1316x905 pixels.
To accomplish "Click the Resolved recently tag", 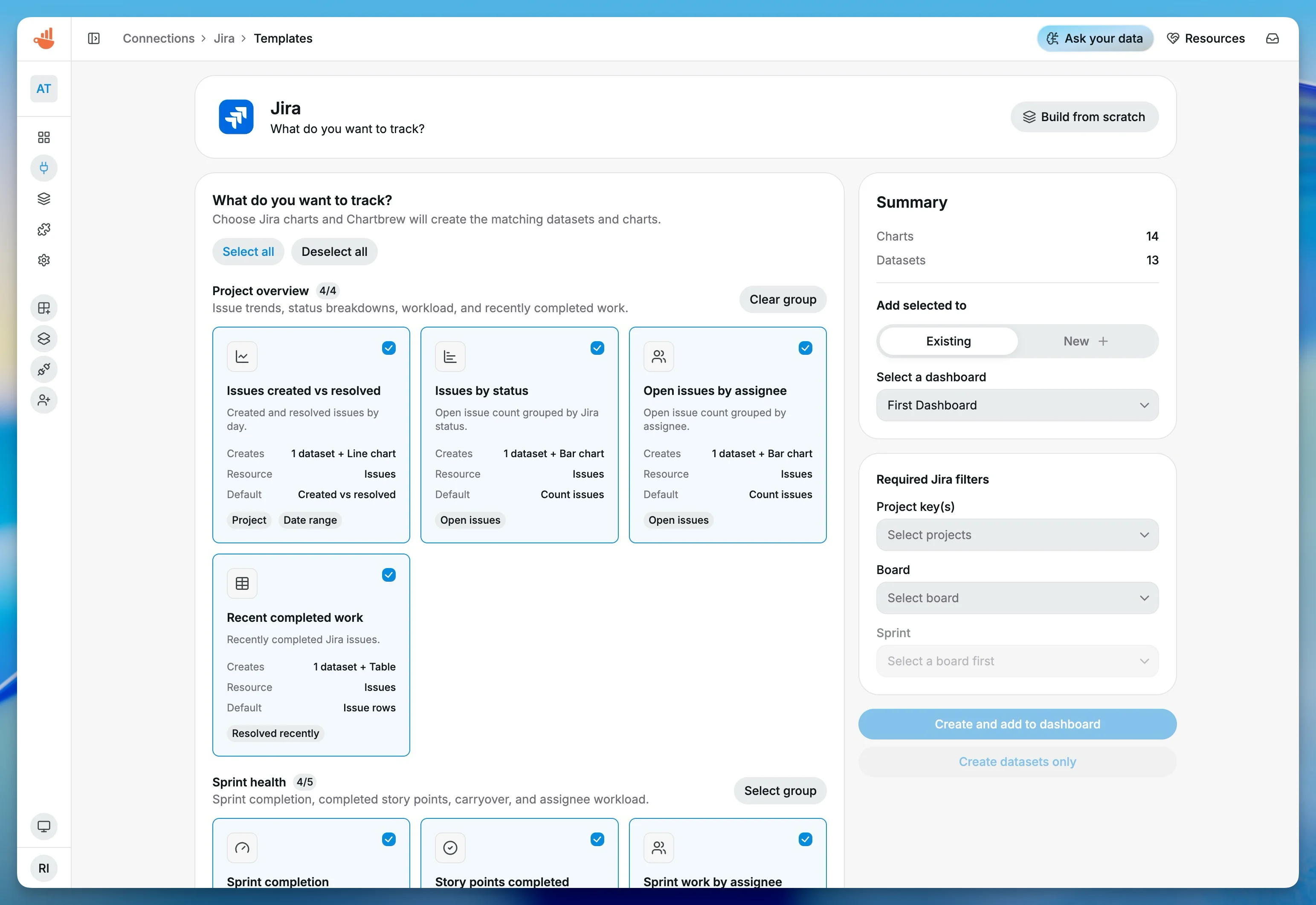I will coord(275,733).
